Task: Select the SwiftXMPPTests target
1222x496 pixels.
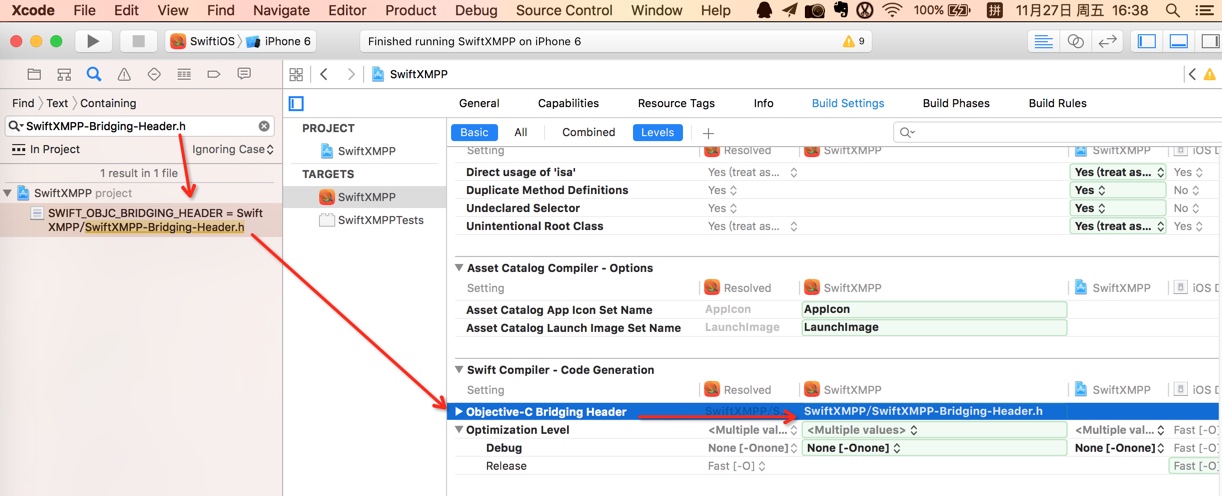Action: 380,220
